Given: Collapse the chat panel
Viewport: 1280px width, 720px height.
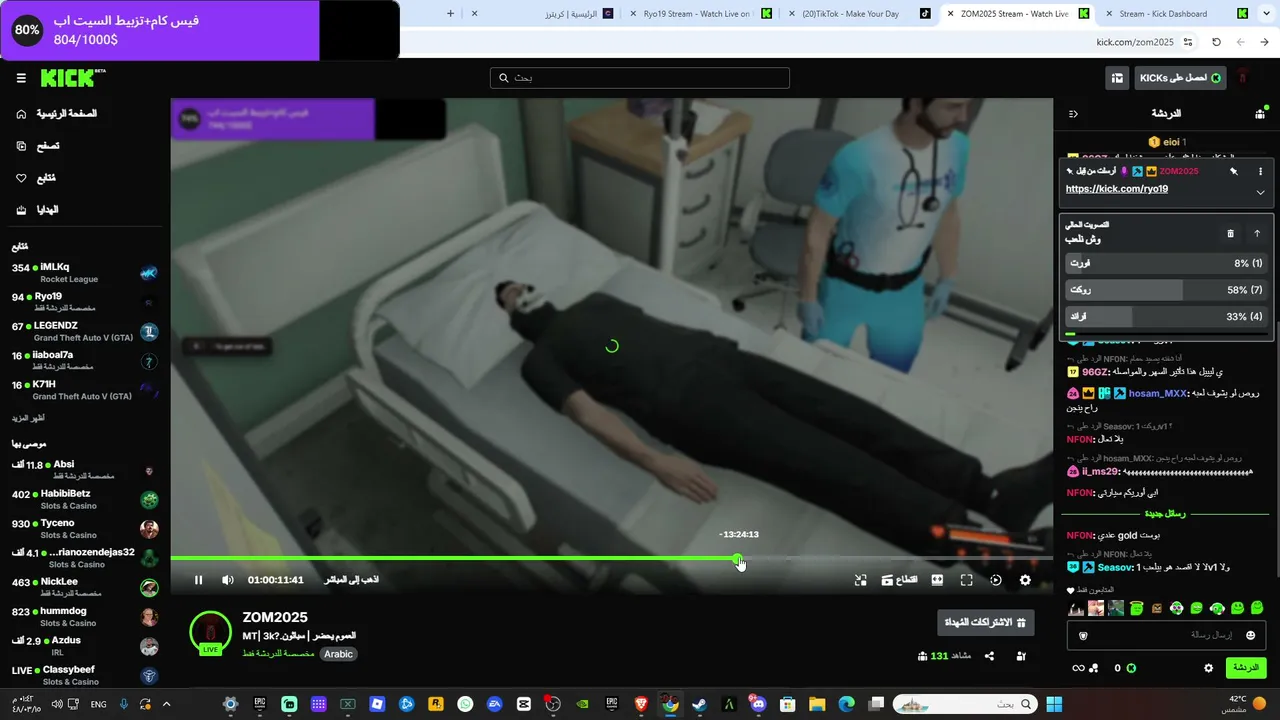Looking at the screenshot, I should coord(1073,114).
